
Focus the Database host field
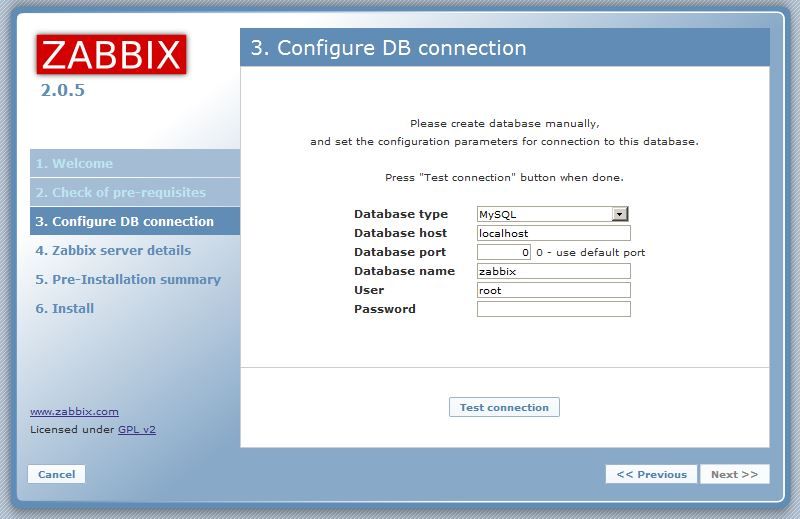[554, 233]
